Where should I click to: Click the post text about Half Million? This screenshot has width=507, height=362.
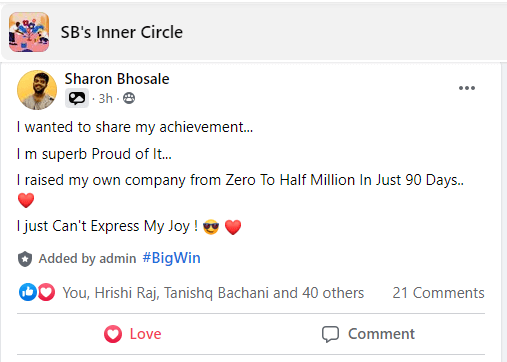coord(240,180)
